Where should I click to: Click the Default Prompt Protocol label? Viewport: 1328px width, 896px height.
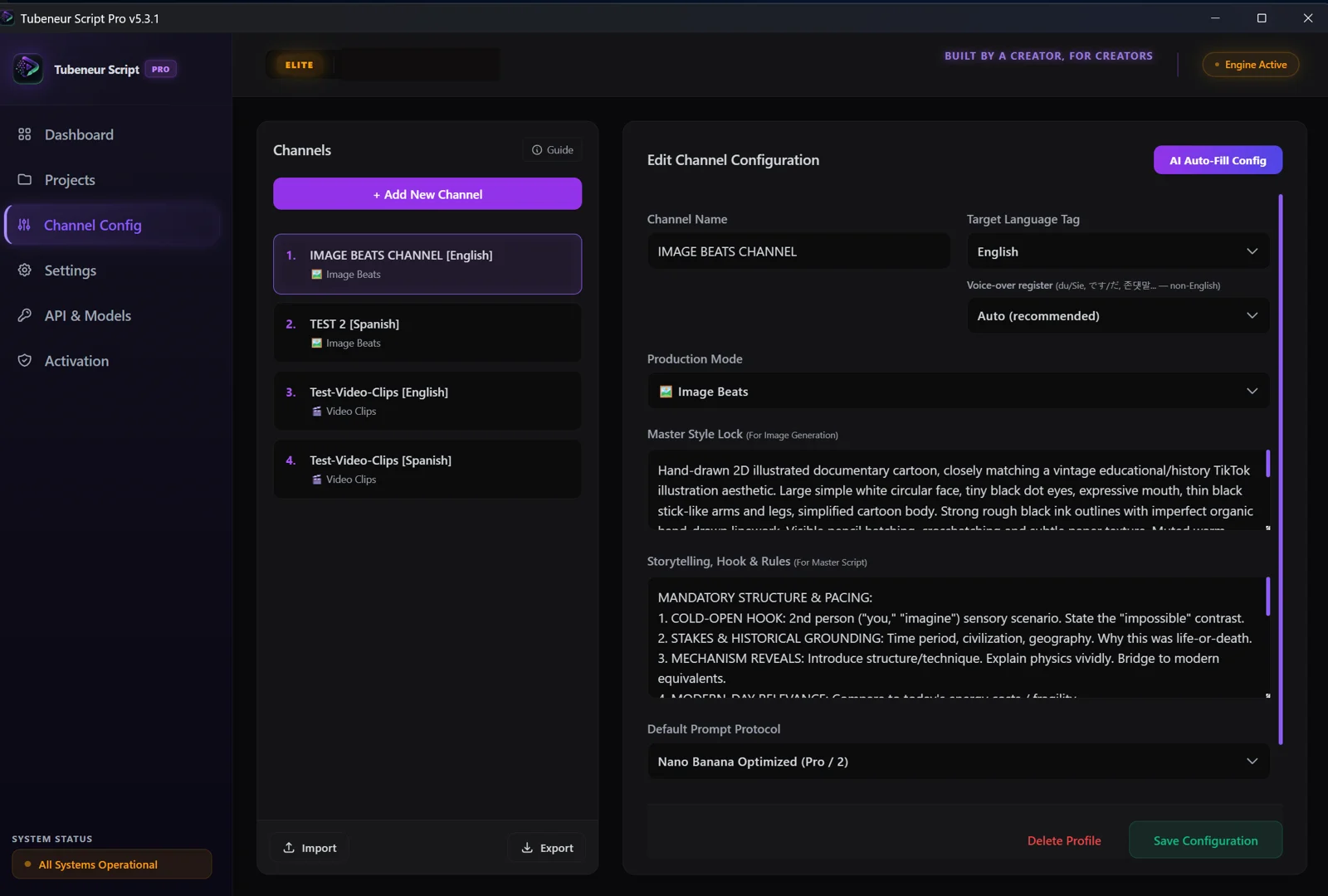[714, 729]
